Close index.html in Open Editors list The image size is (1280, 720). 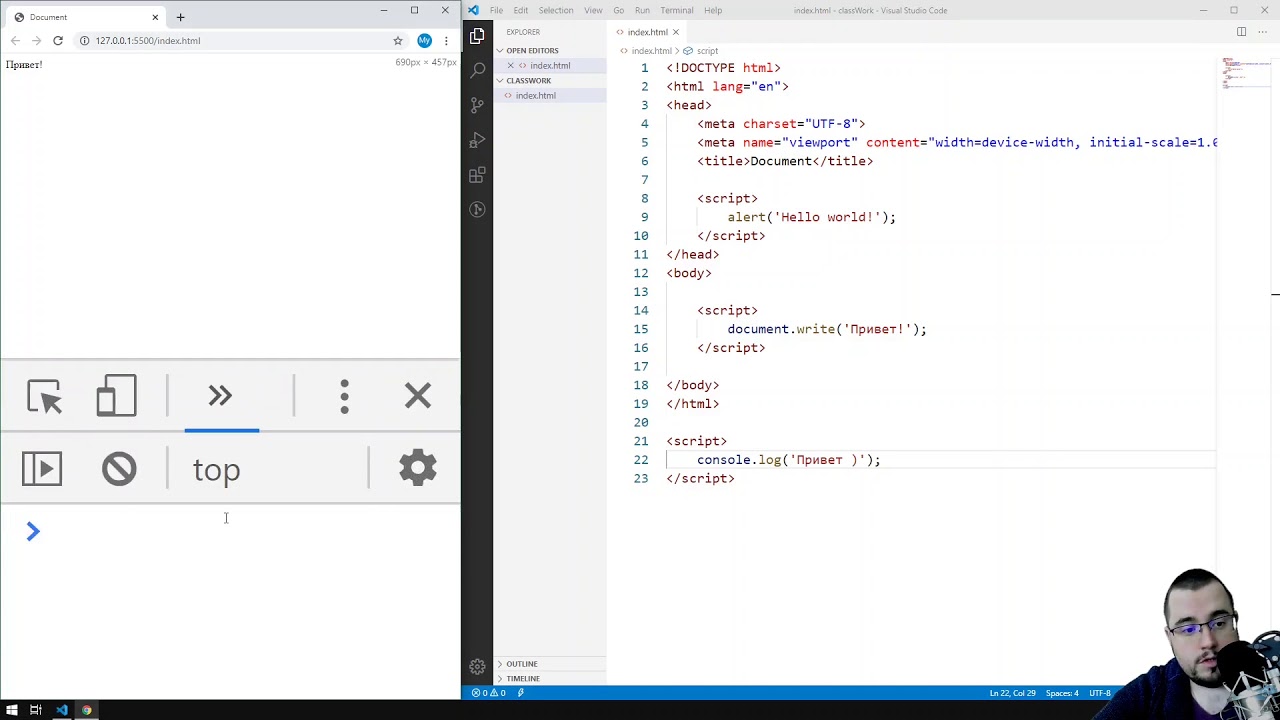(x=510, y=65)
